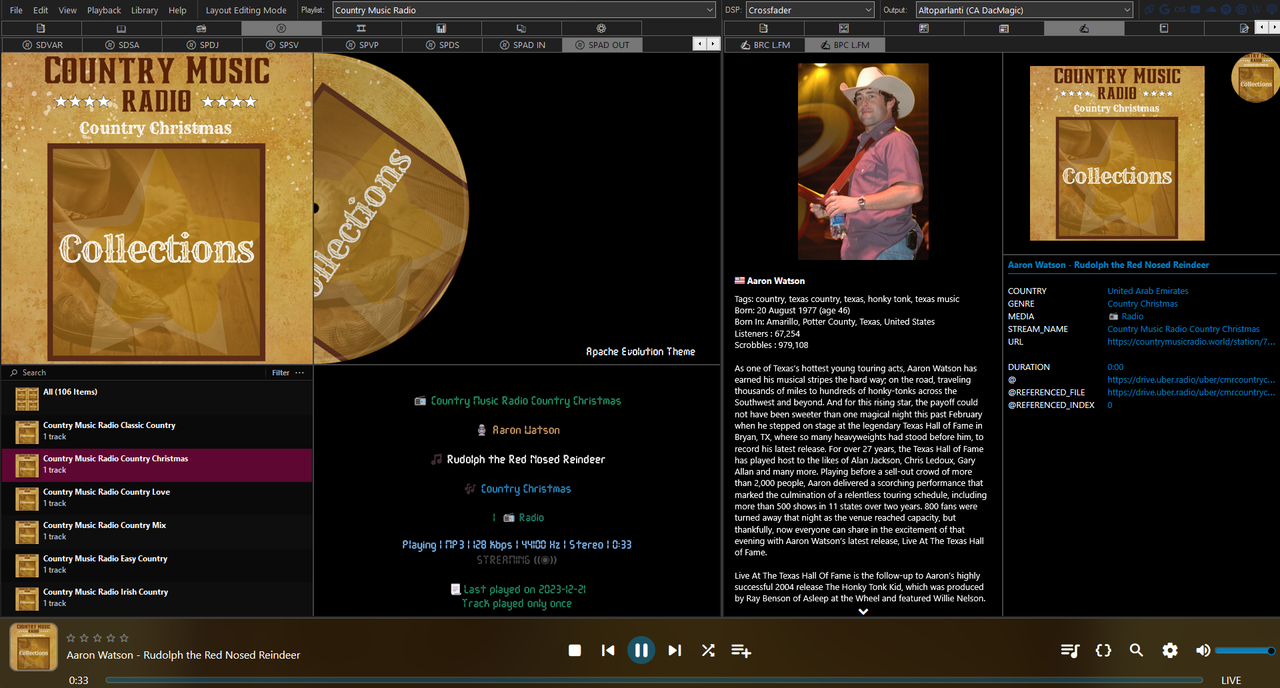
Task: Switch to the SPSV tab
Action: click(x=281, y=45)
